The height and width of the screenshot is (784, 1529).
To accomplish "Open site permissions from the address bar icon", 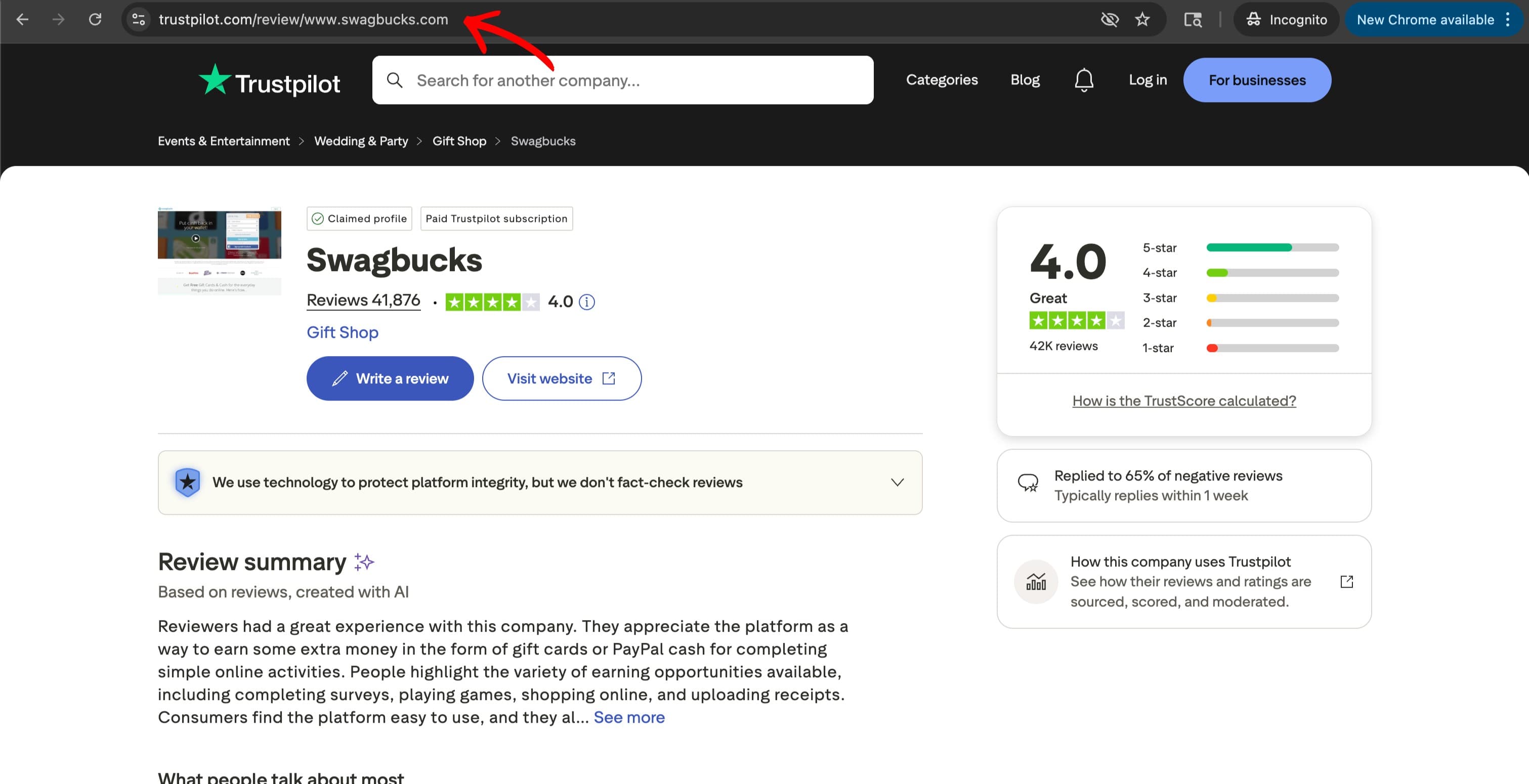I will click(x=138, y=19).
